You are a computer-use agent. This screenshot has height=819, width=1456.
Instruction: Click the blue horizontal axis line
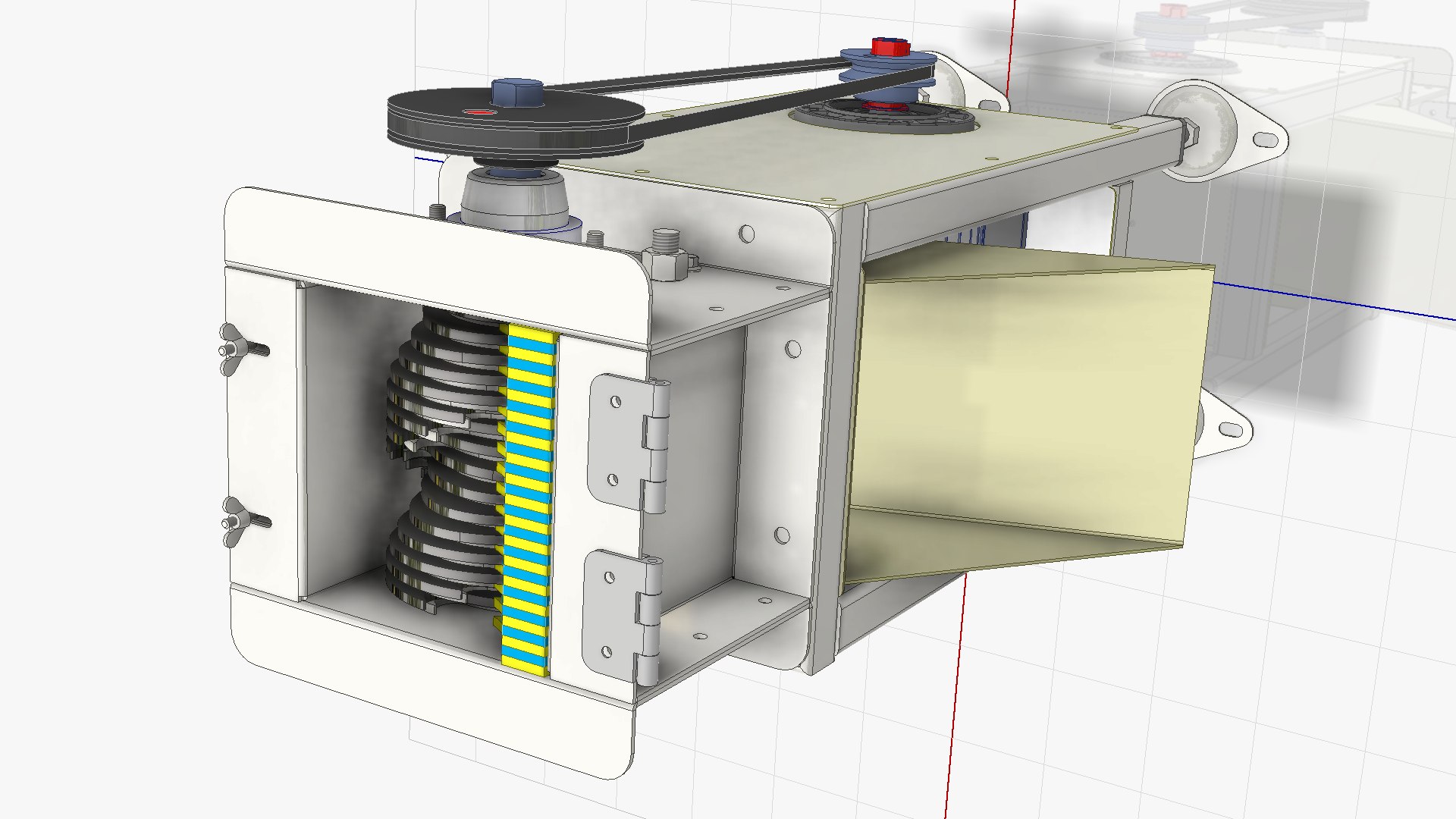coord(1335,300)
